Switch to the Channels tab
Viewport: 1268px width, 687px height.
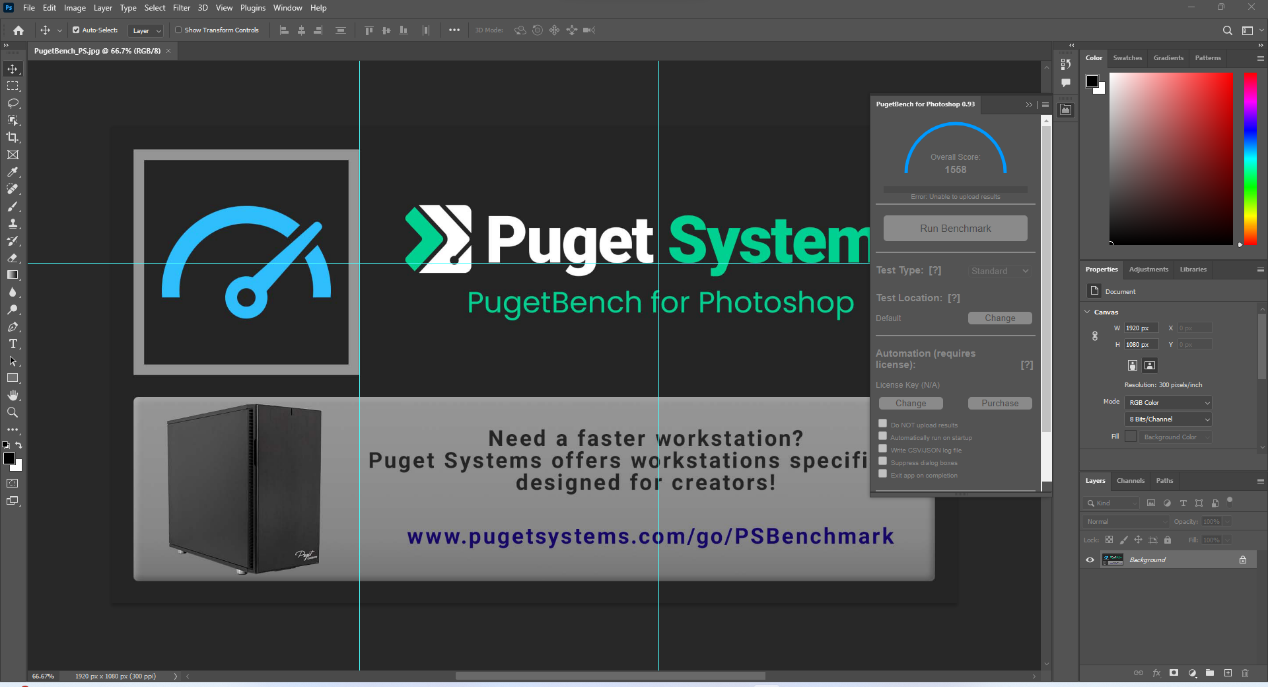1130,481
